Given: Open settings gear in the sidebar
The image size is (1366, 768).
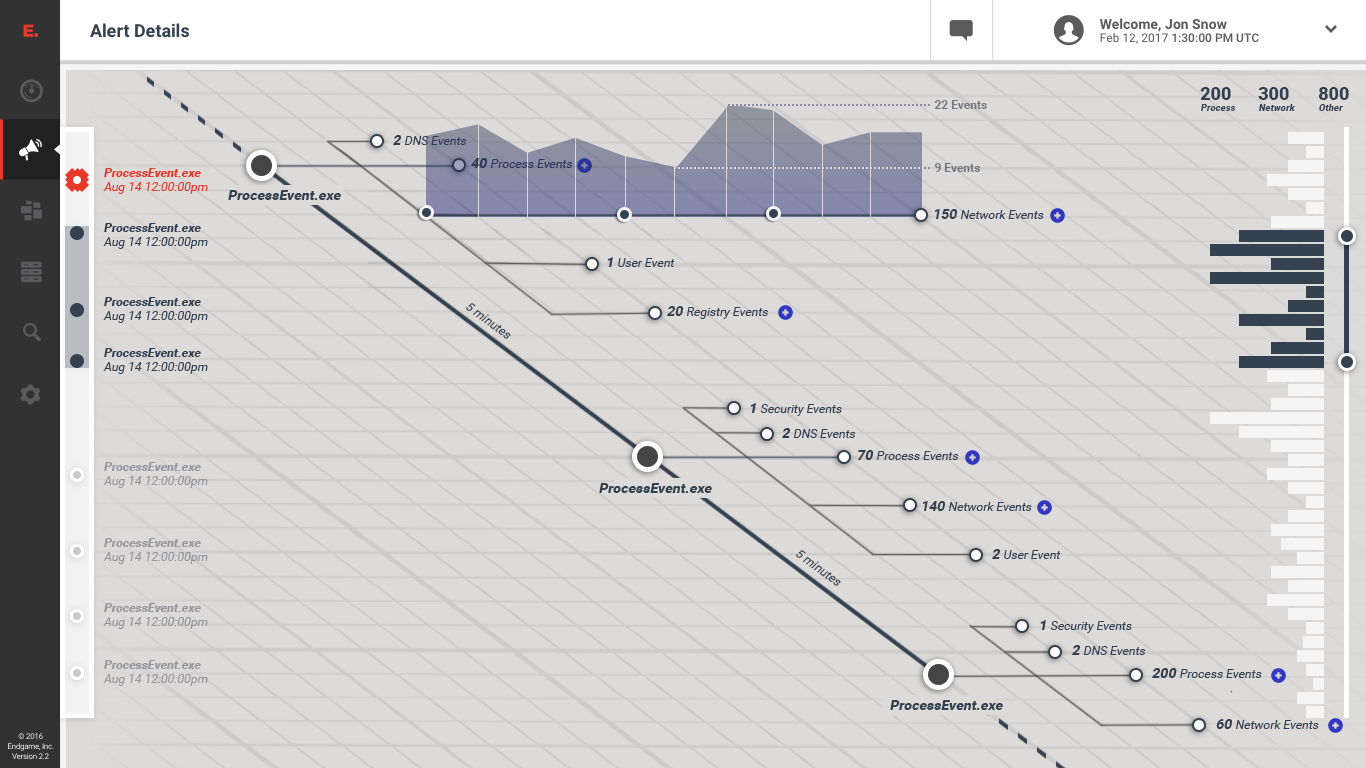Looking at the screenshot, I should click(31, 395).
